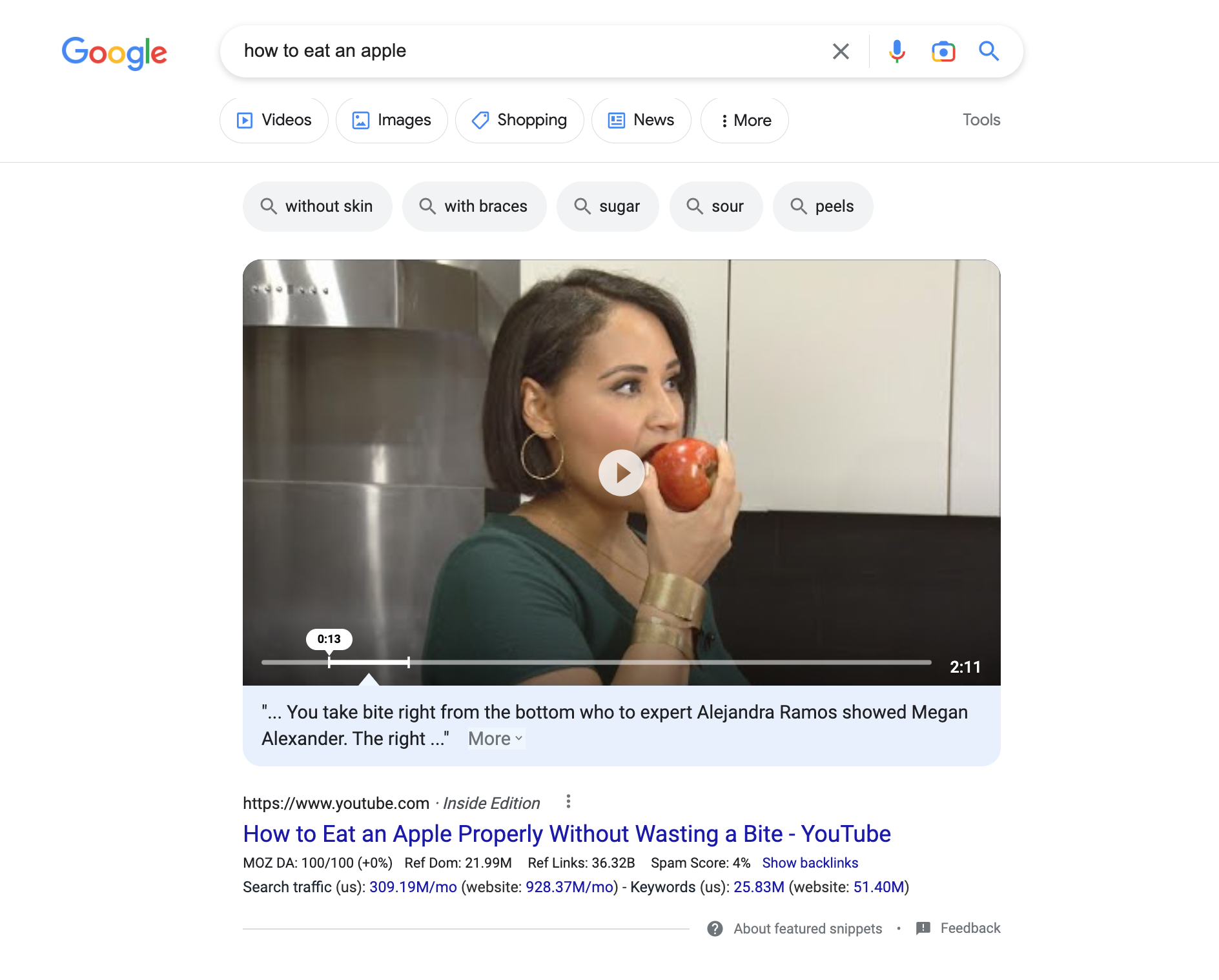Submit search with the magnifying glass icon
This screenshot has height=980, width=1219.
click(989, 50)
